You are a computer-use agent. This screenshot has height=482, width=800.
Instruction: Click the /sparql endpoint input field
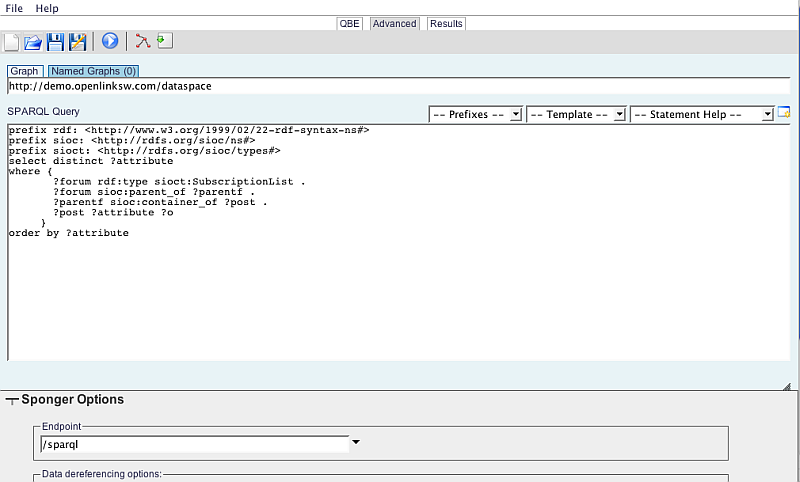(195, 444)
